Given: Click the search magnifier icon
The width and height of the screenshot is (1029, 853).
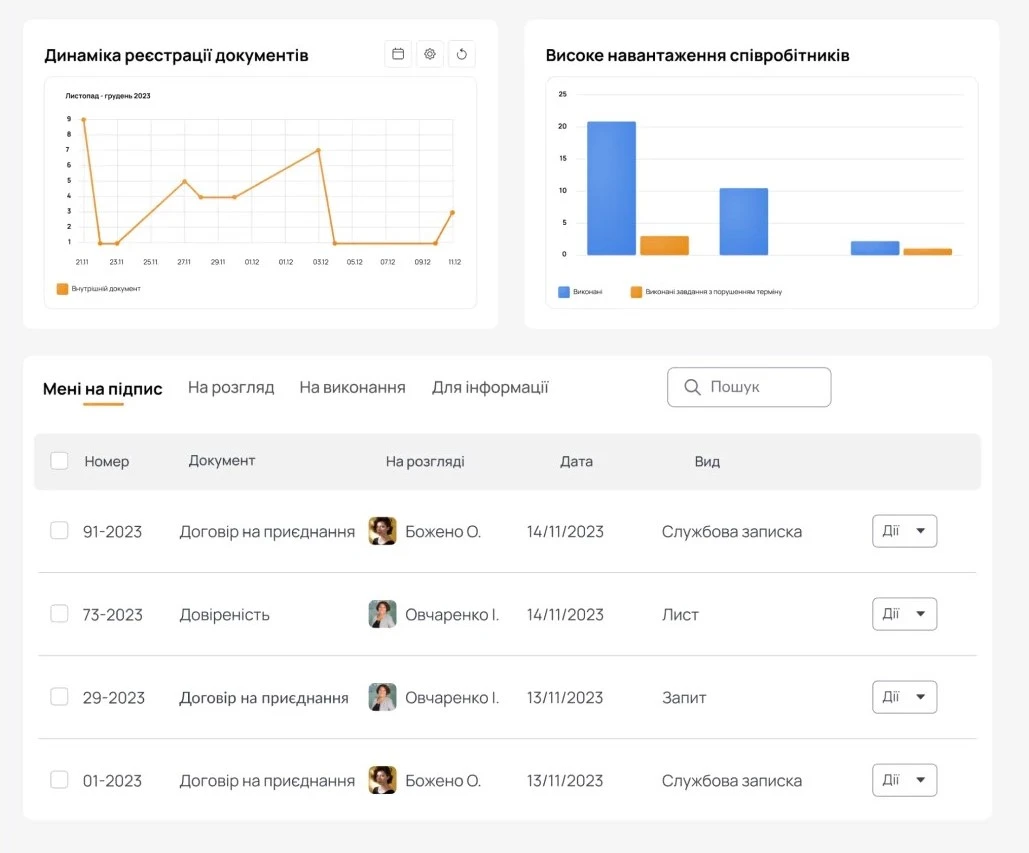Looking at the screenshot, I should click(692, 387).
